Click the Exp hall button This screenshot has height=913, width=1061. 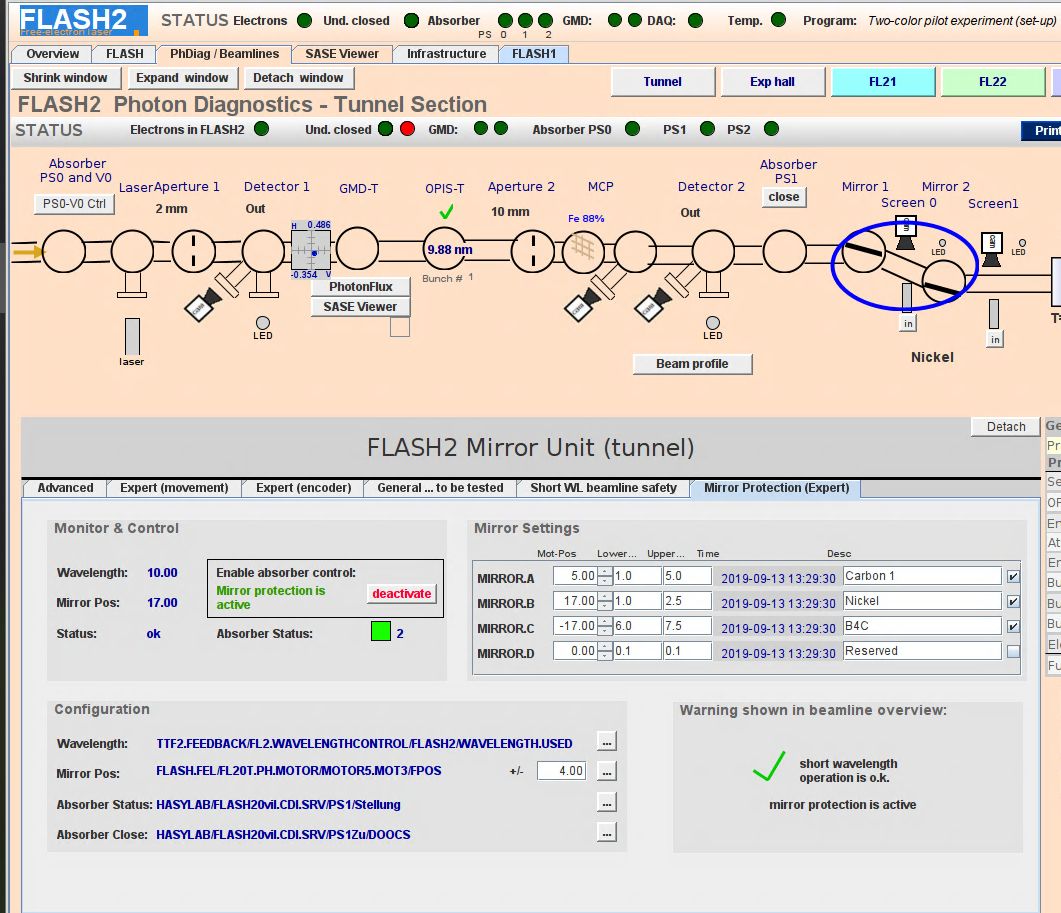pos(772,82)
